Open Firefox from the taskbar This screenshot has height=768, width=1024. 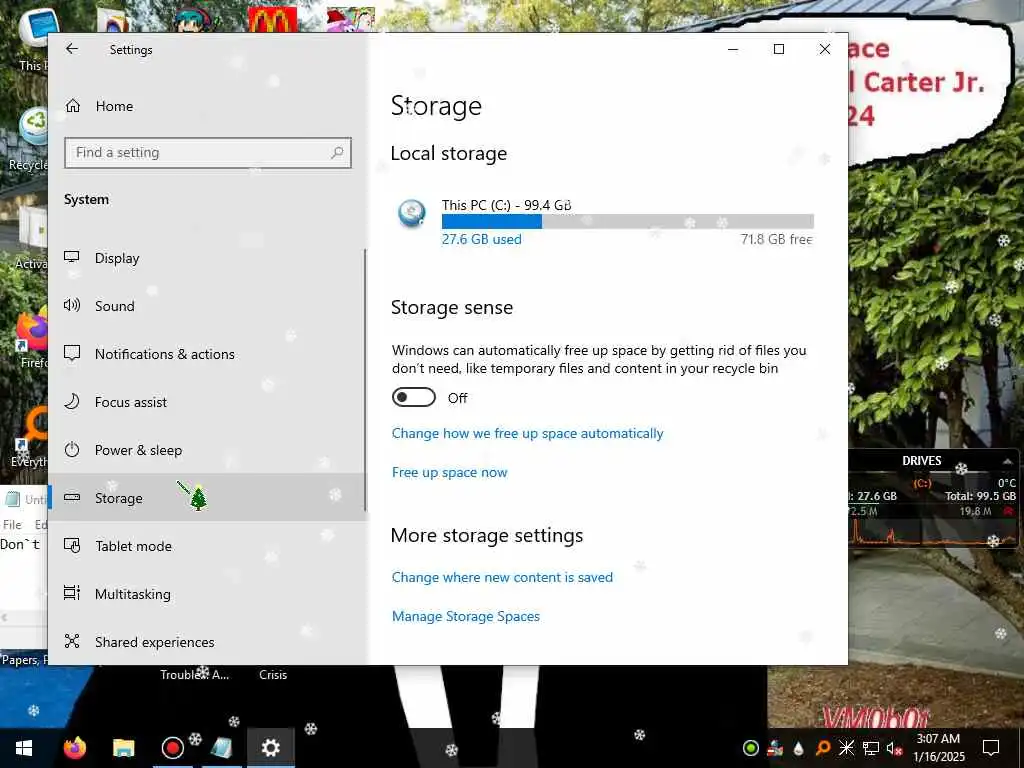(74, 748)
